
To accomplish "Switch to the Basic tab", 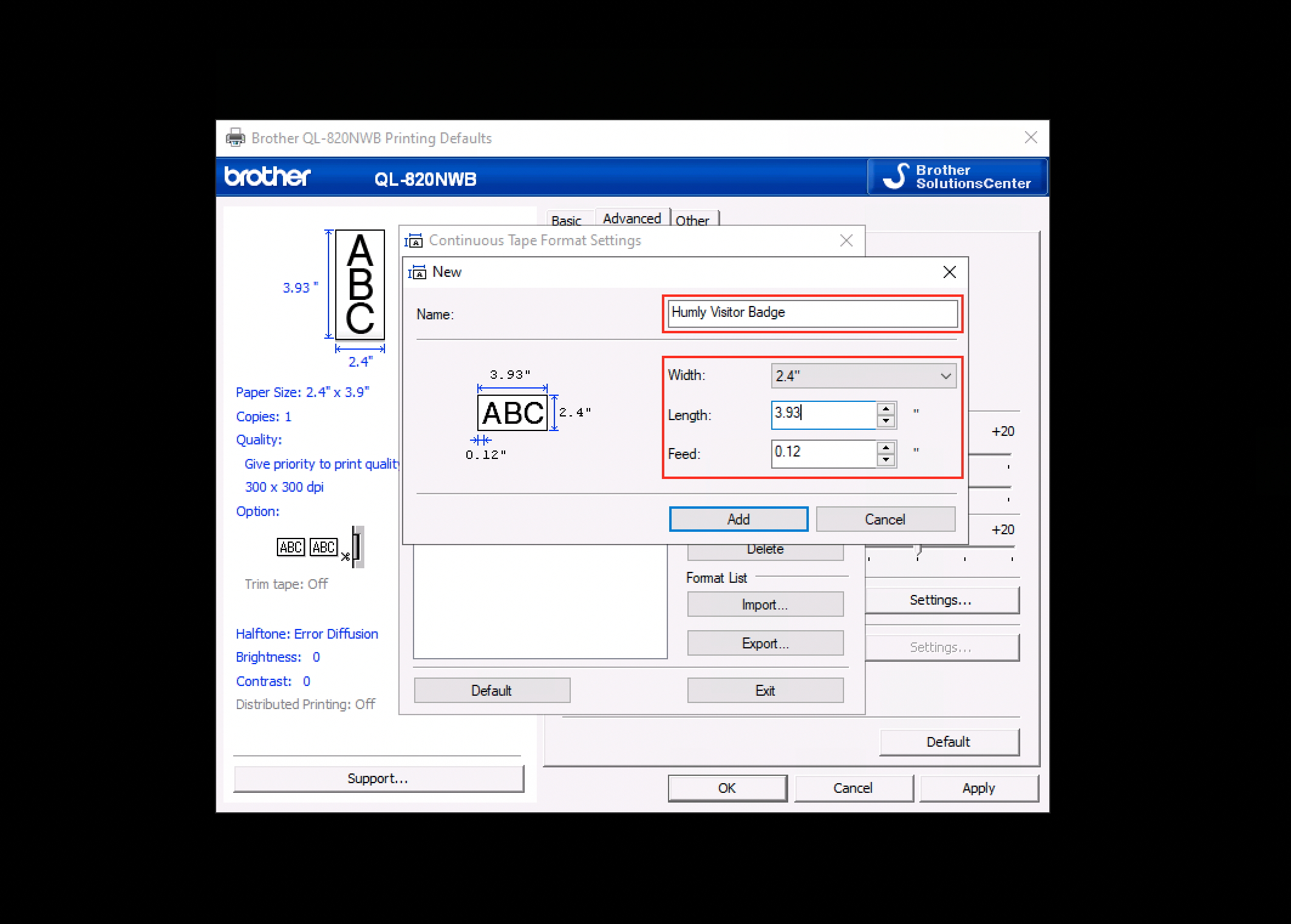I will point(567,220).
